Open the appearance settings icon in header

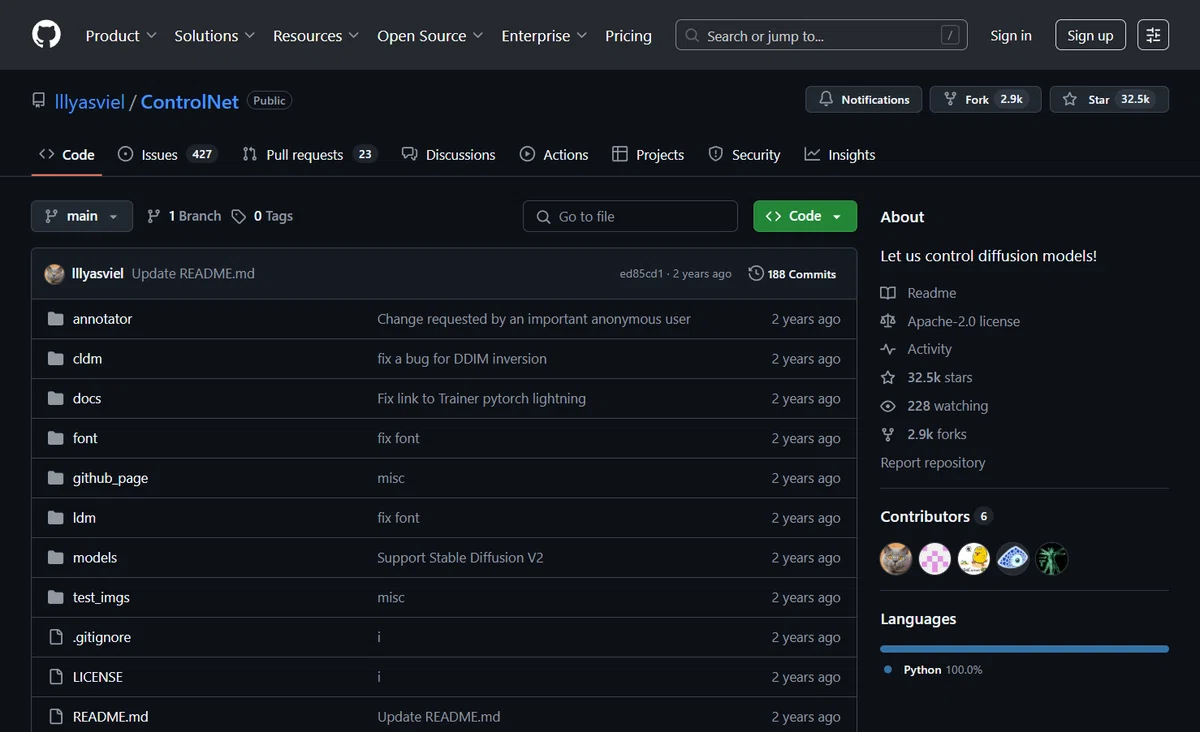1153,35
